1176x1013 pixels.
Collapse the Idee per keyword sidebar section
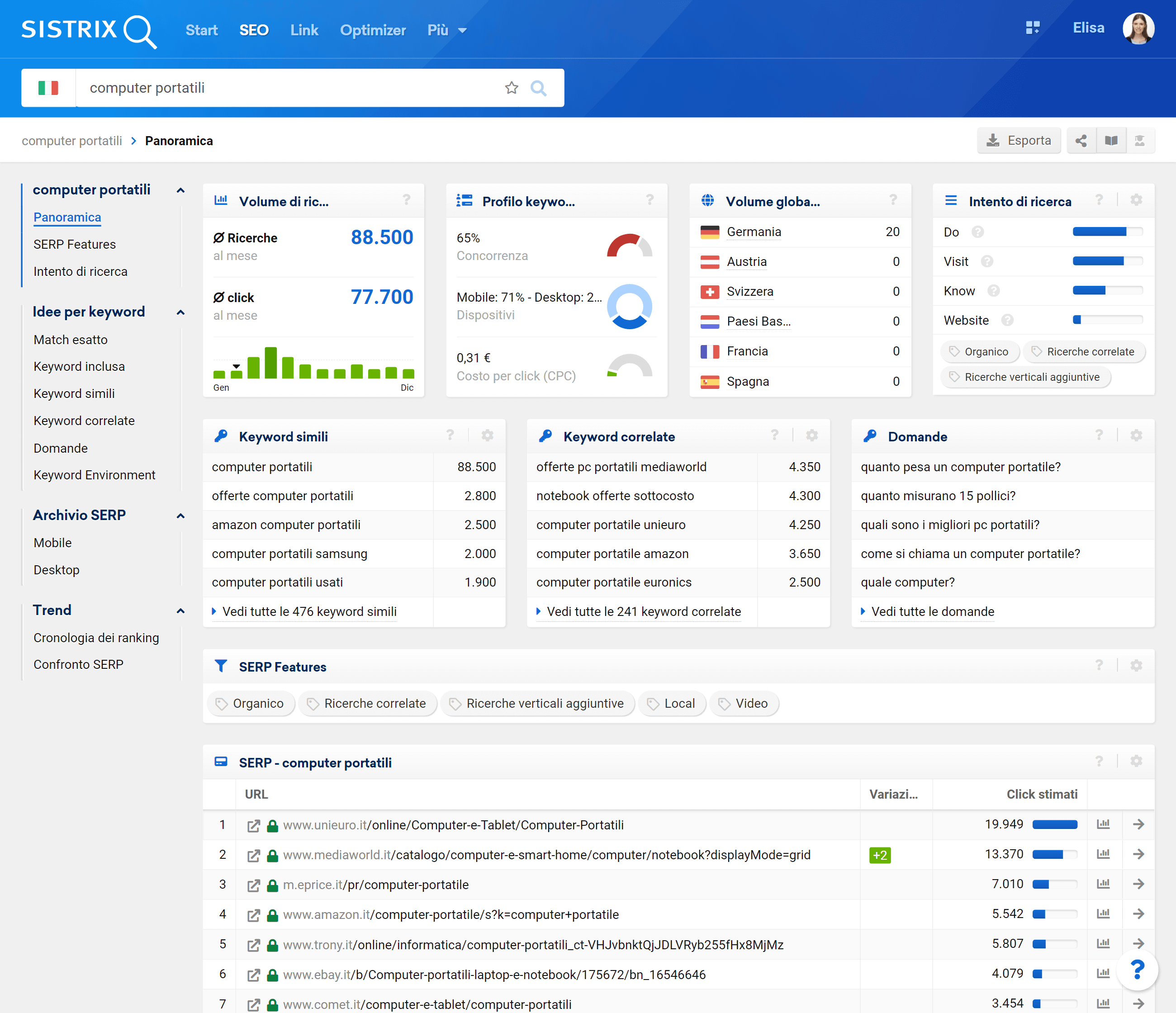(180, 312)
